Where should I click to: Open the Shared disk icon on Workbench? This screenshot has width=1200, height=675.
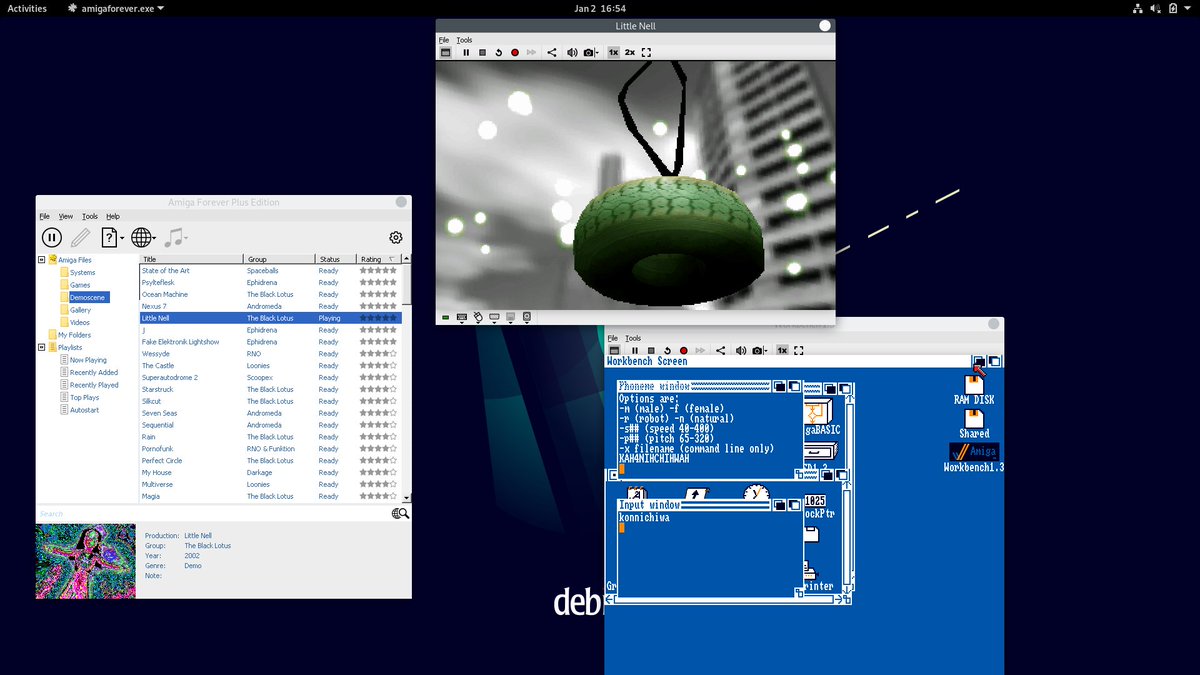click(x=974, y=424)
